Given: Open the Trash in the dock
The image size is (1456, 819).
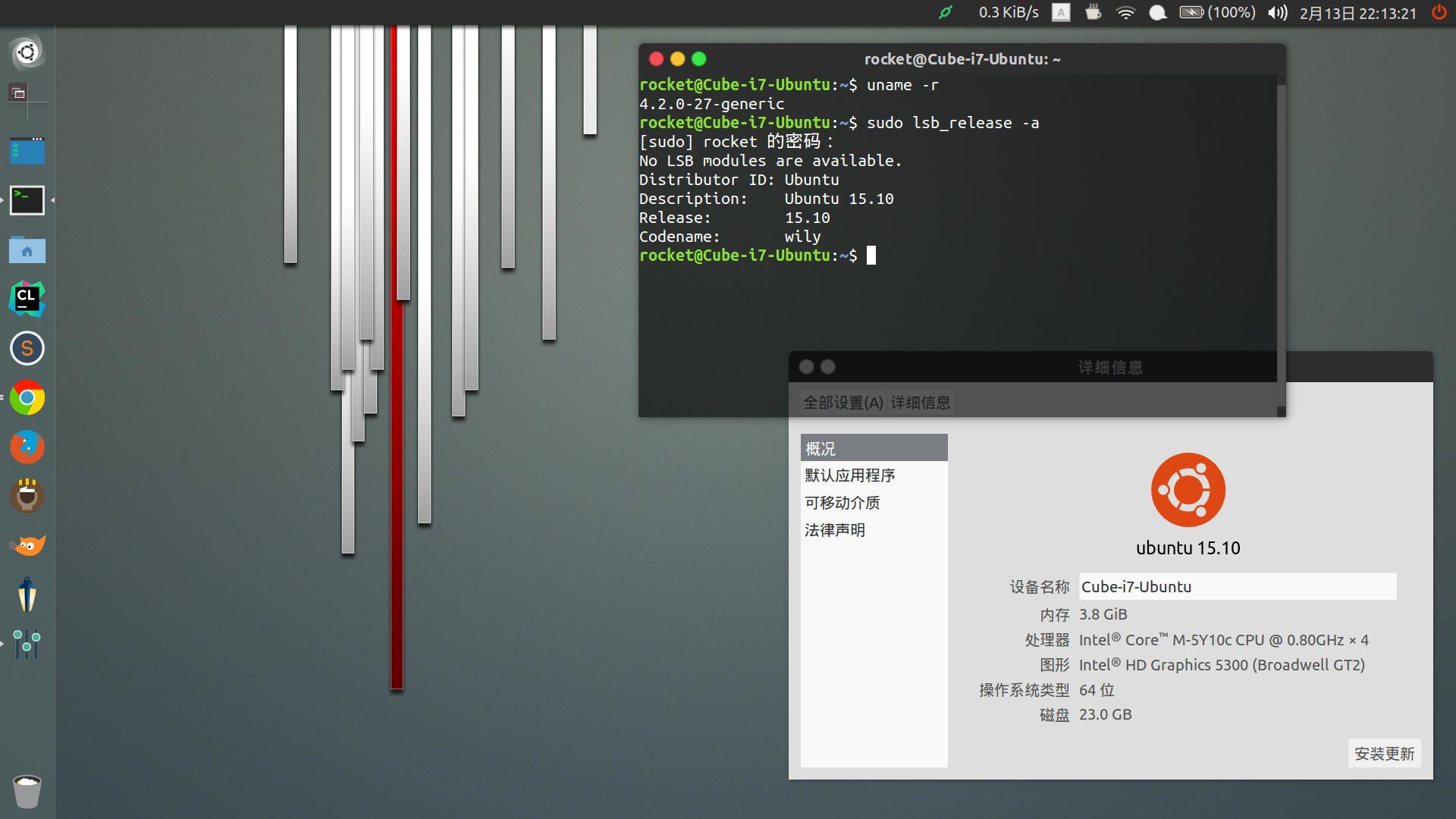Looking at the screenshot, I should (x=27, y=792).
